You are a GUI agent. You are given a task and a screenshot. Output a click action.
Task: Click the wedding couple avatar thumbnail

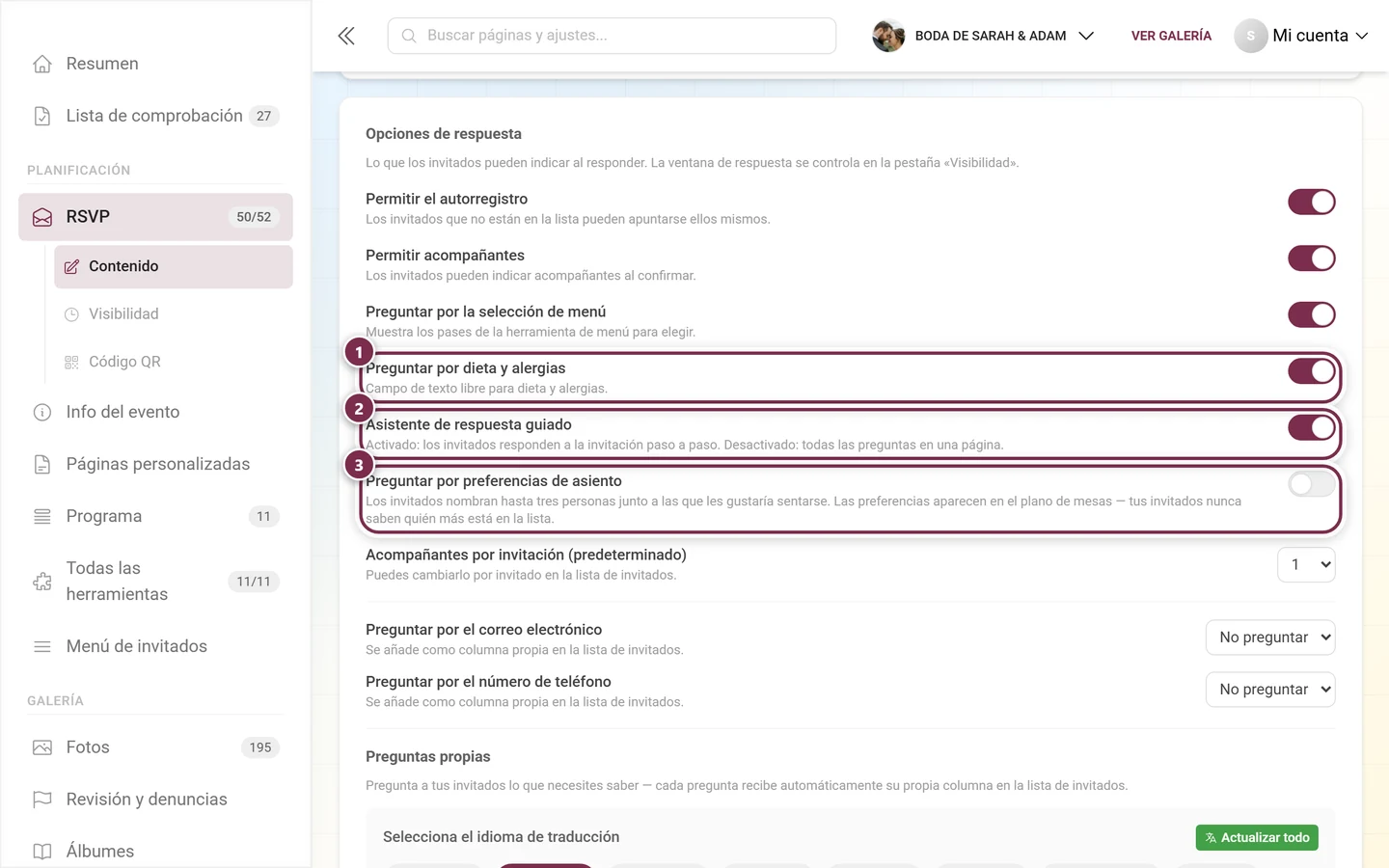coord(888,36)
